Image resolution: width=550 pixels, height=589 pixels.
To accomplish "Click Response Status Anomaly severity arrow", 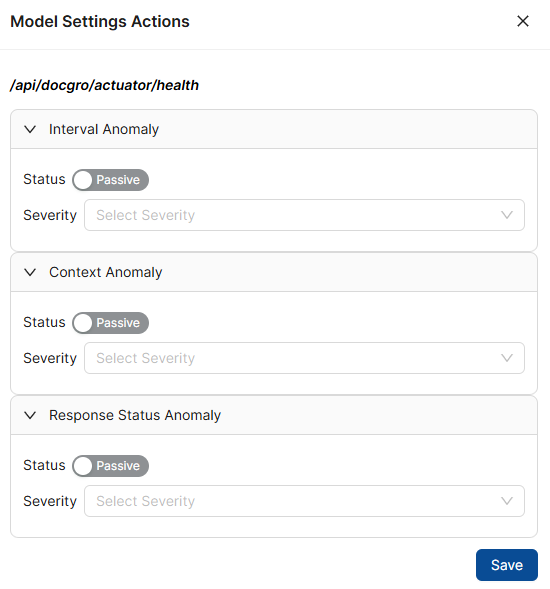I will coord(507,501).
